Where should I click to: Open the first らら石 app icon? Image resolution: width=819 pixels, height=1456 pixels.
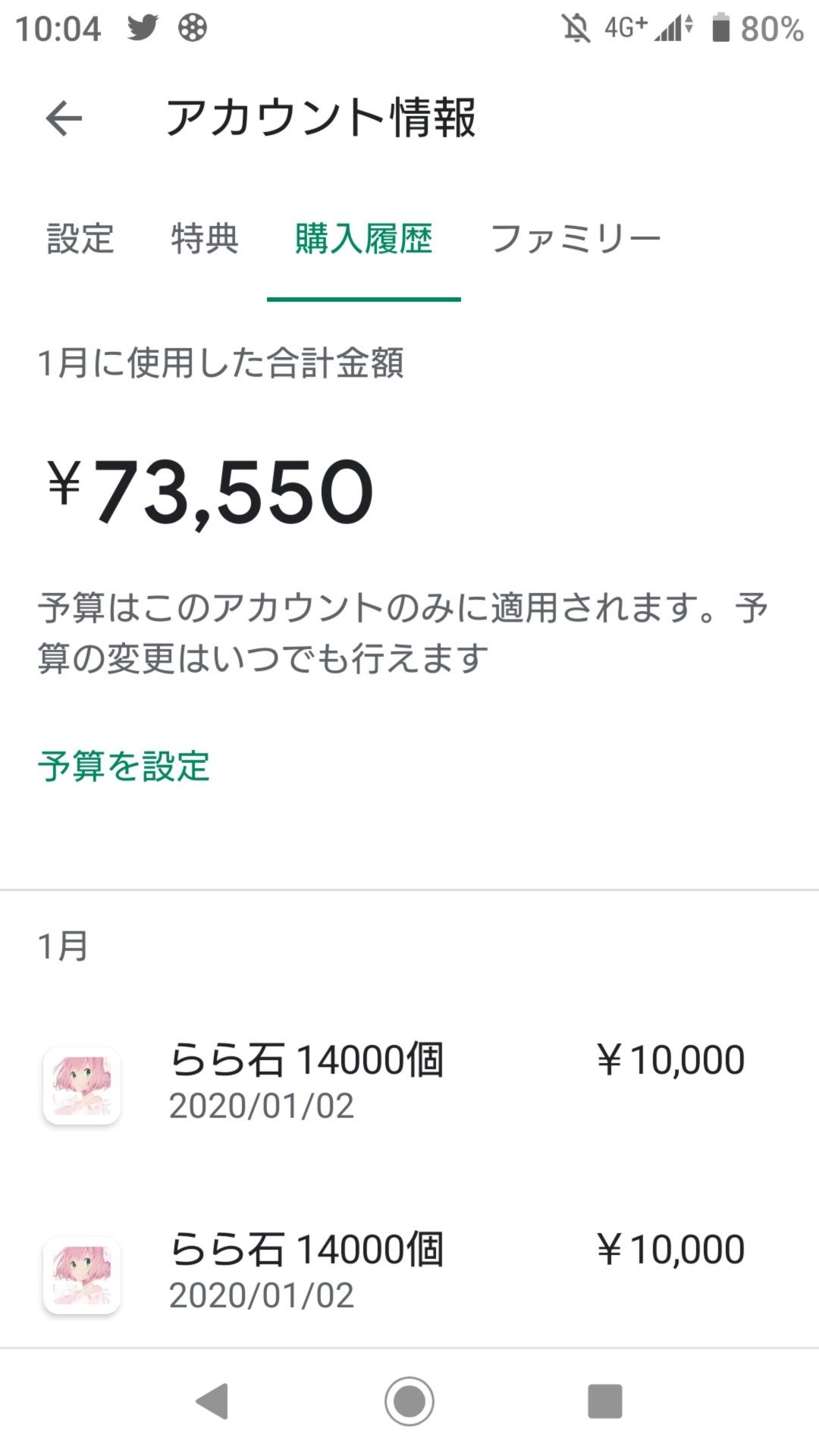(x=82, y=1085)
